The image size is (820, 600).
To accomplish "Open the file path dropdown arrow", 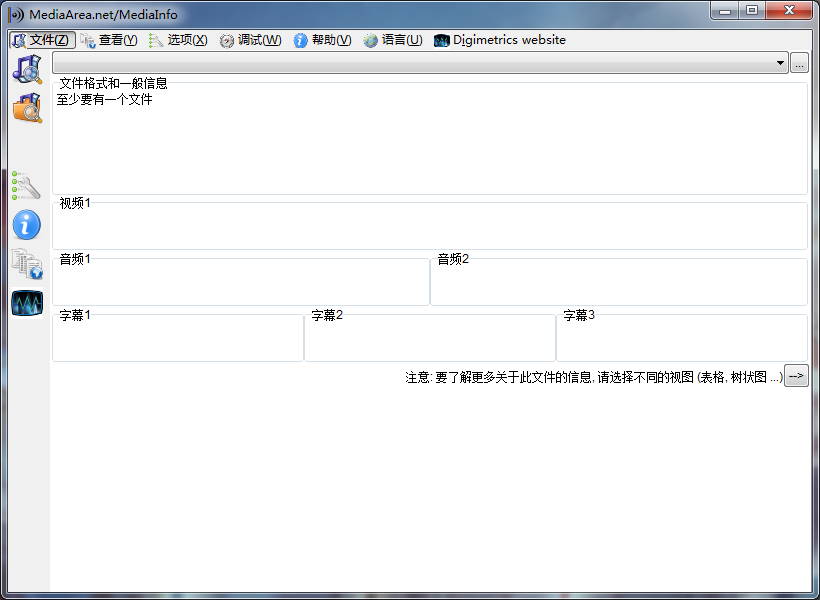I will pos(779,62).
